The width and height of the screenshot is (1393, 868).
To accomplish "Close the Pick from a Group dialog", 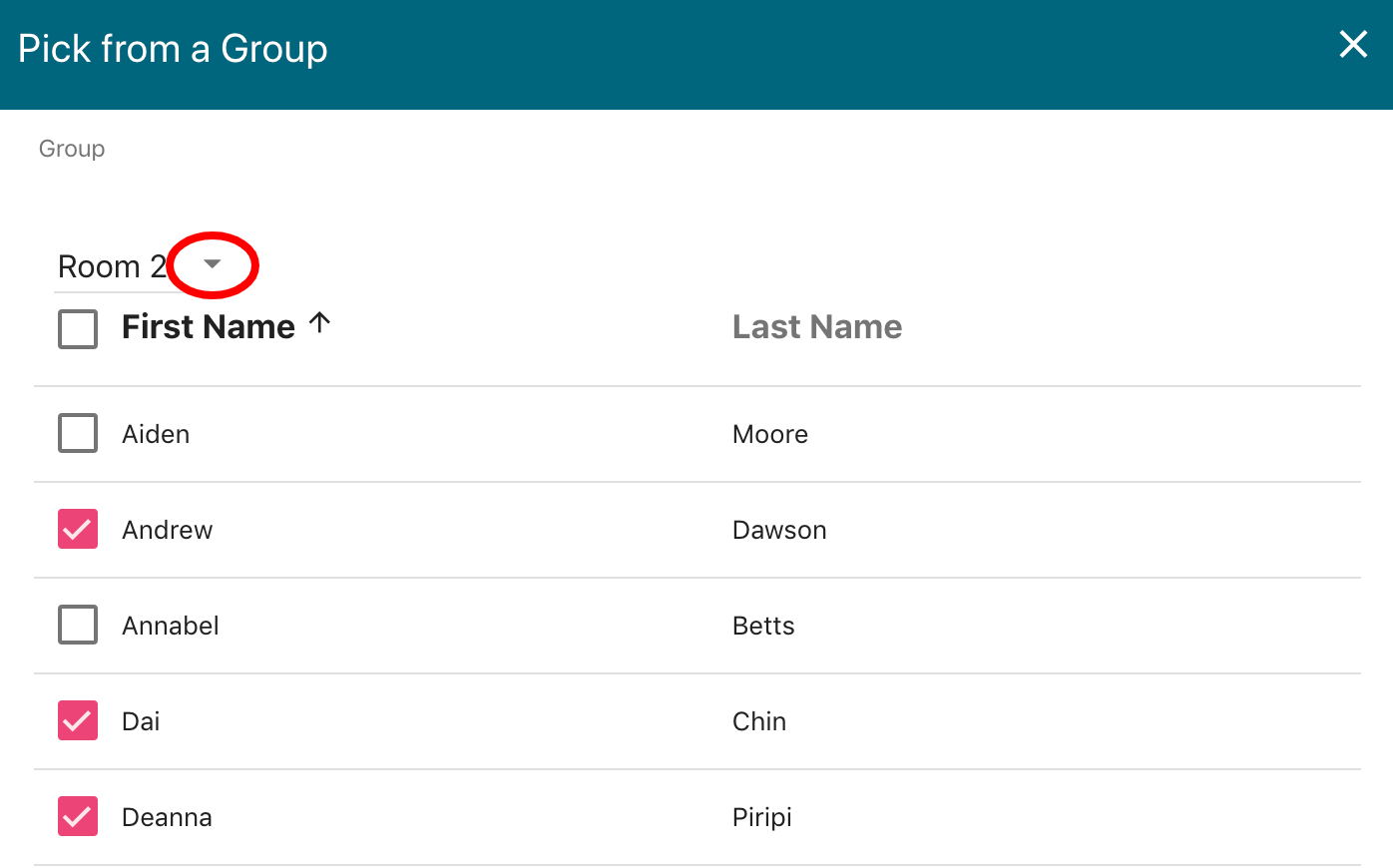I will (x=1353, y=45).
